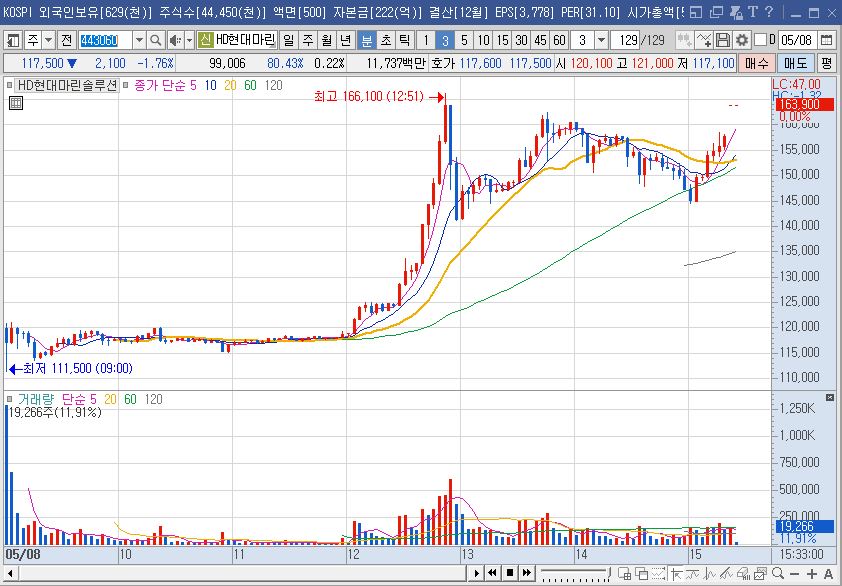
Task: Click the horizontal scrollbar left arrow
Action: tap(11, 573)
